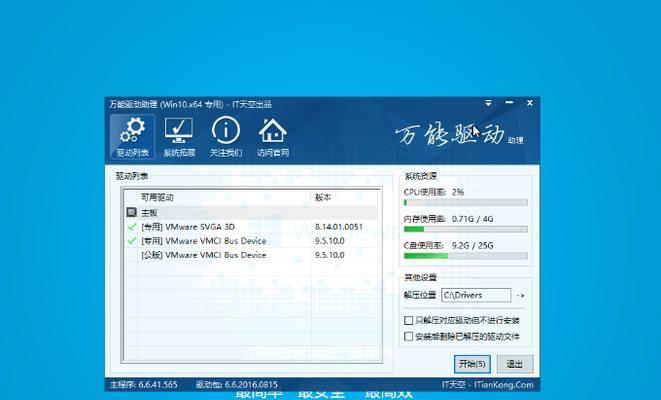
Task: Close the 万能驱动助理 window
Action: click(529, 103)
